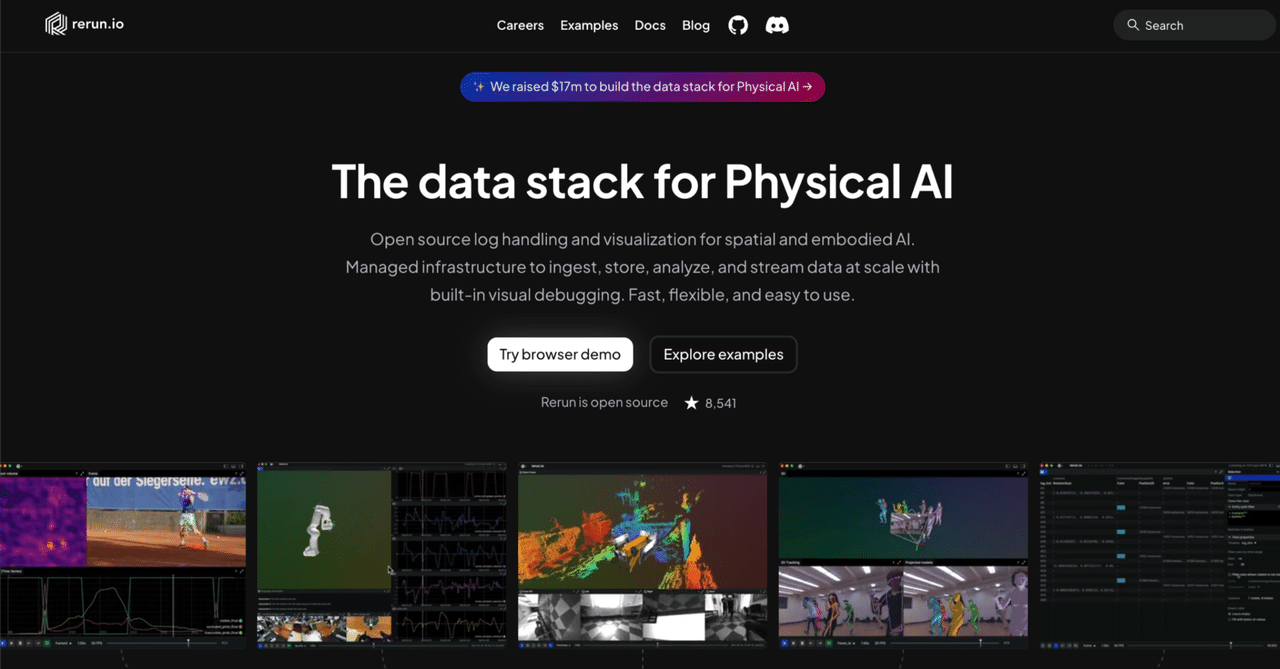
Task: Visit the Blog page
Action: (696, 25)
